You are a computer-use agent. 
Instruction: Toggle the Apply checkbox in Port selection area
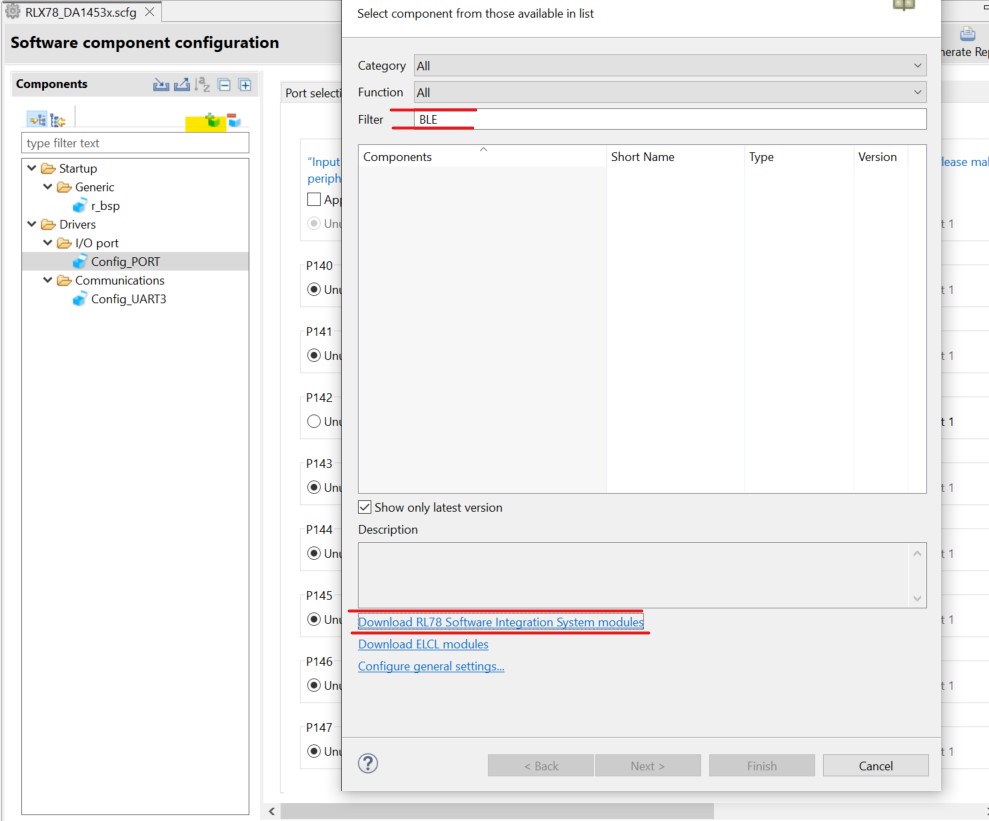[x=313, y=199]
